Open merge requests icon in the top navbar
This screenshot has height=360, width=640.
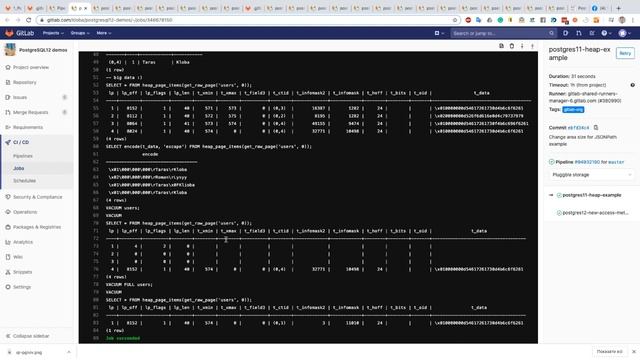(x=579, y=33)
